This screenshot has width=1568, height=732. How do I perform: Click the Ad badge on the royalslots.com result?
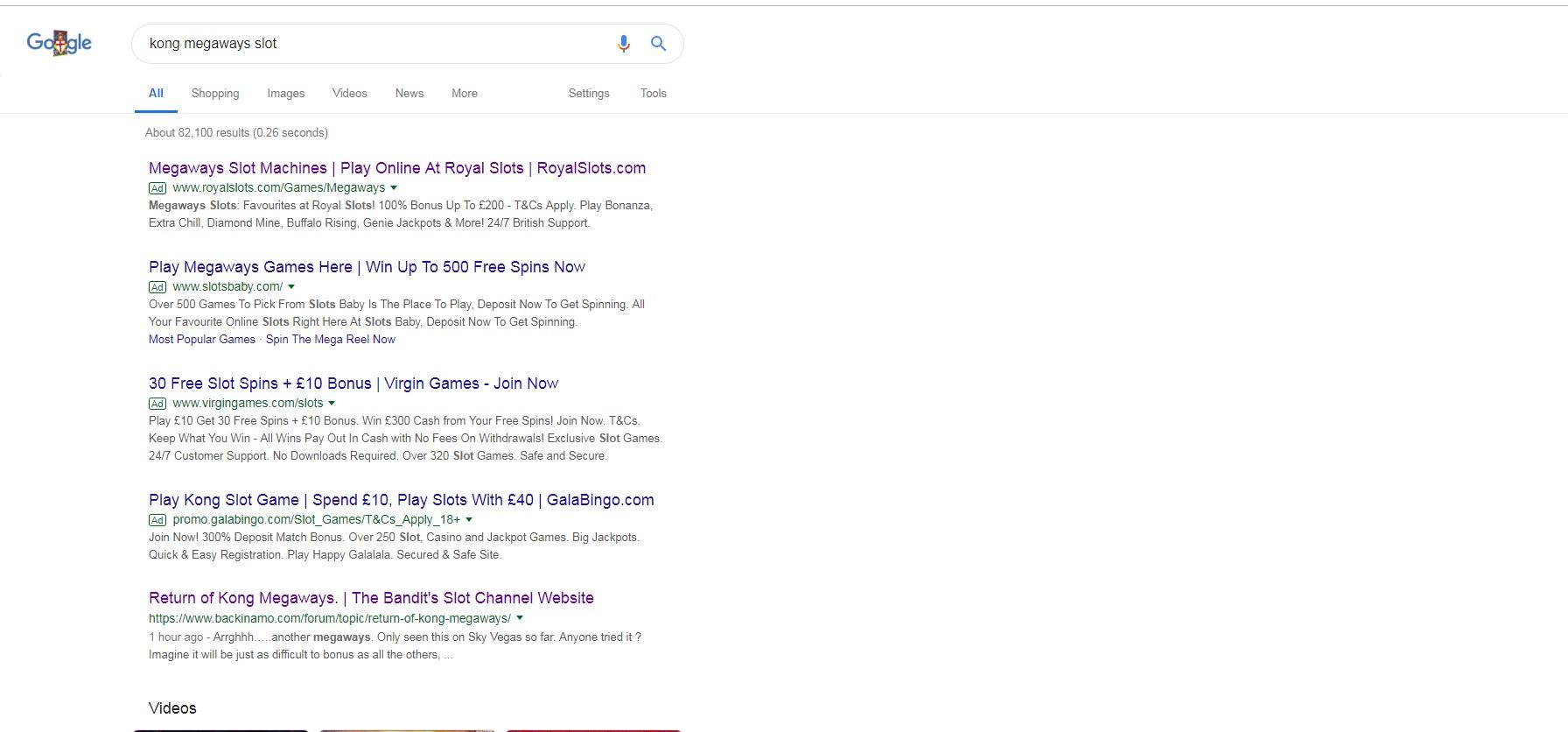pyautogui.click(x=157, y=188)
